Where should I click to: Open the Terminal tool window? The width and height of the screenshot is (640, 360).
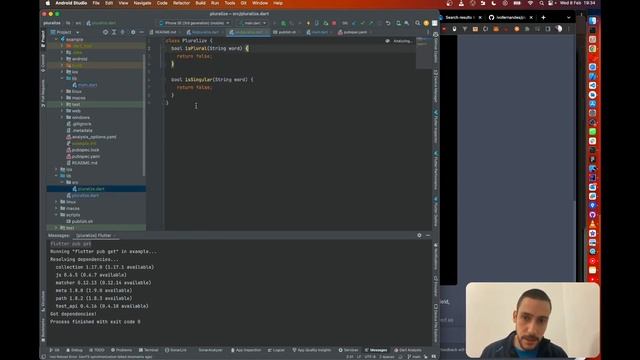coord(149,350)
